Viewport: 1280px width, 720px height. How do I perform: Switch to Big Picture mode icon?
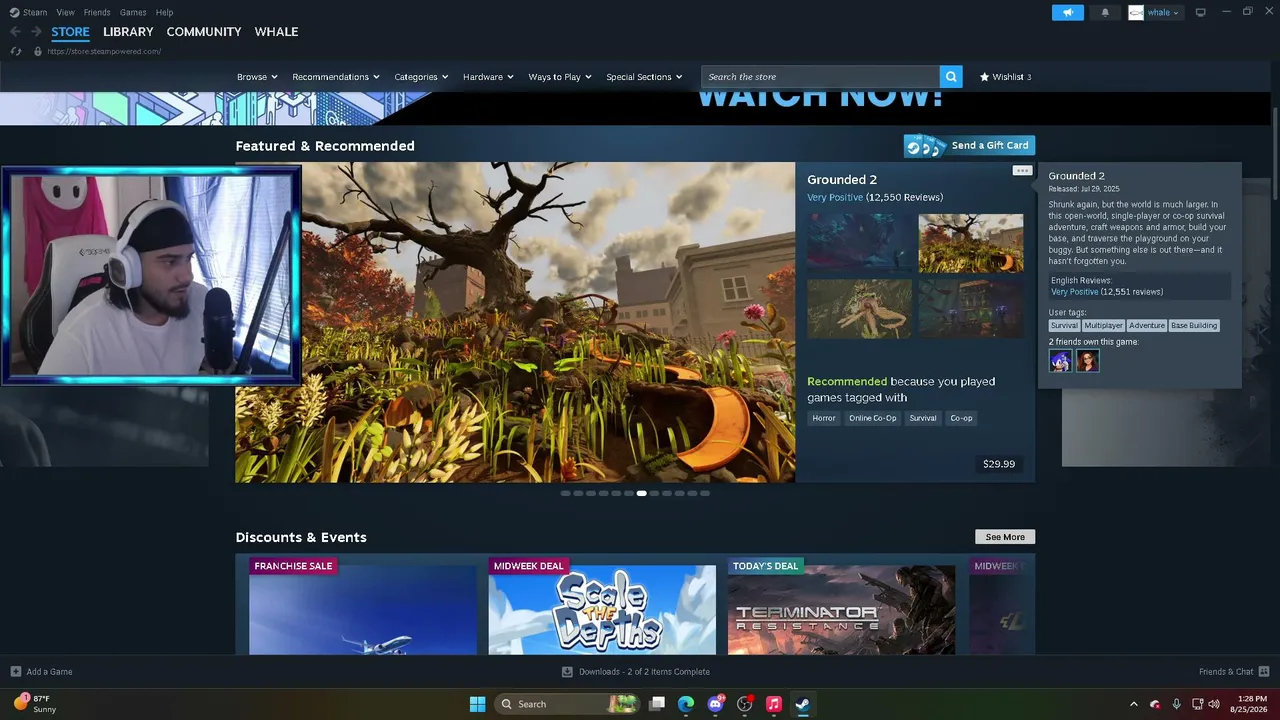click(x=1201, y=12)
